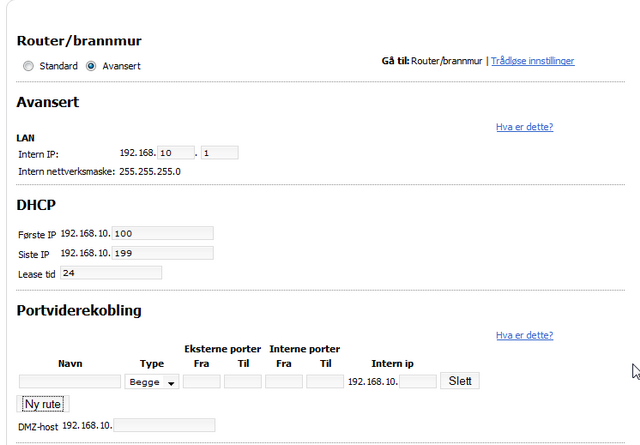This screenshot has width=640, height=445.
Task: Click the Intern IP third octet field
Action: click(175, 153)
